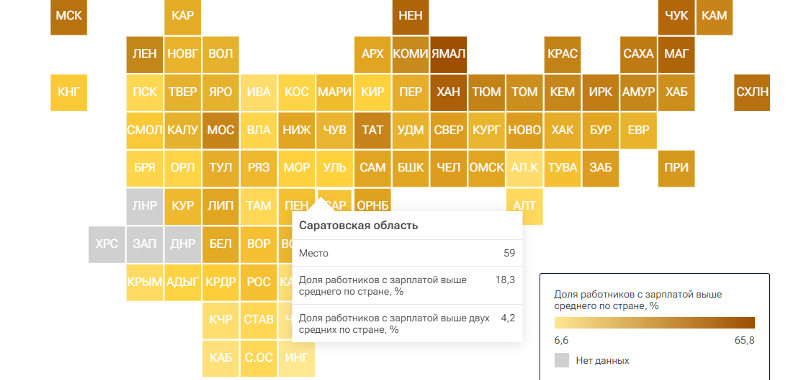Click the КАМ region tile
800x380 pixels.
tap(714, 16)
